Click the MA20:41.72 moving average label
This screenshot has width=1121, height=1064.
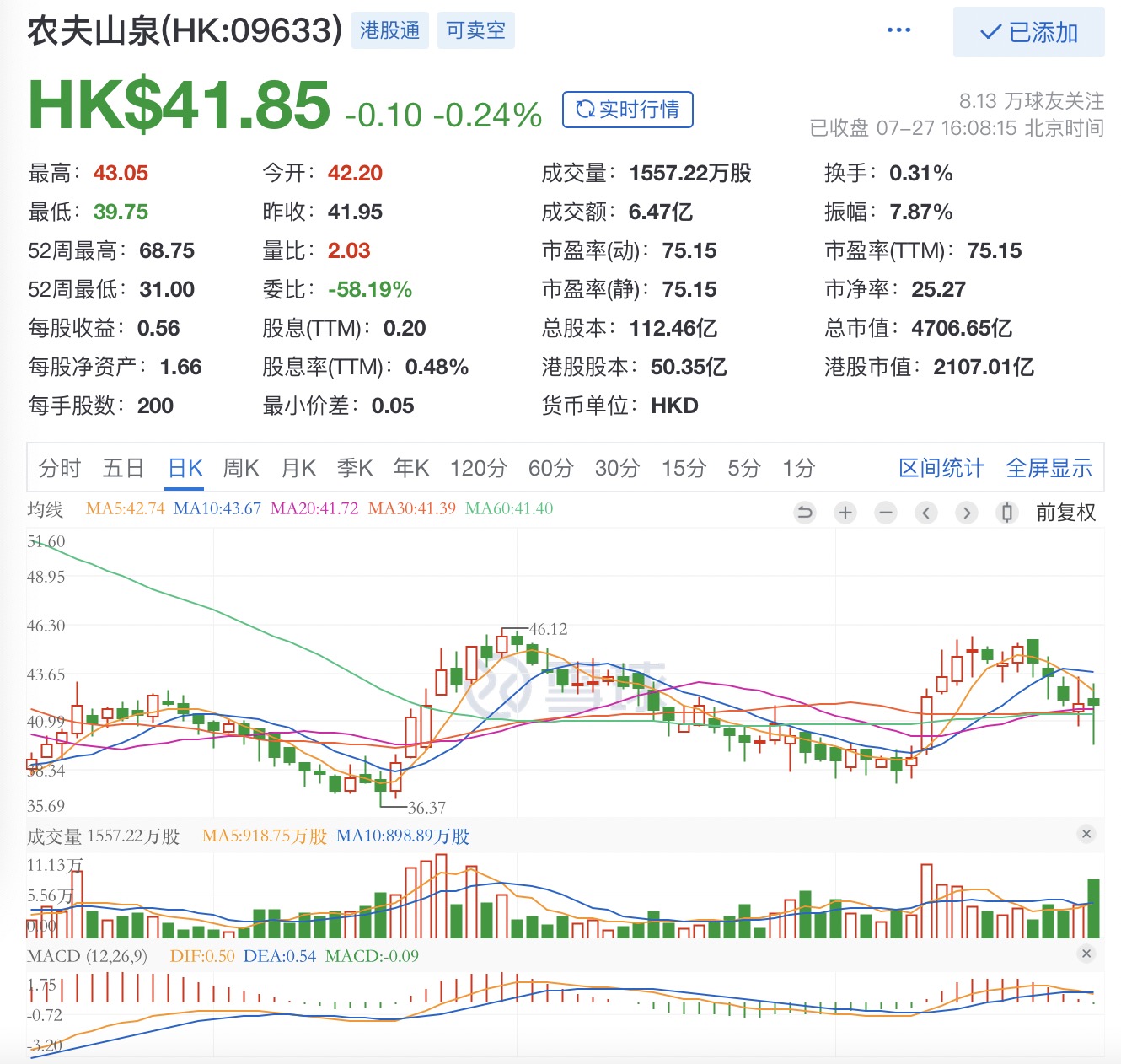[x=314, y=508]
